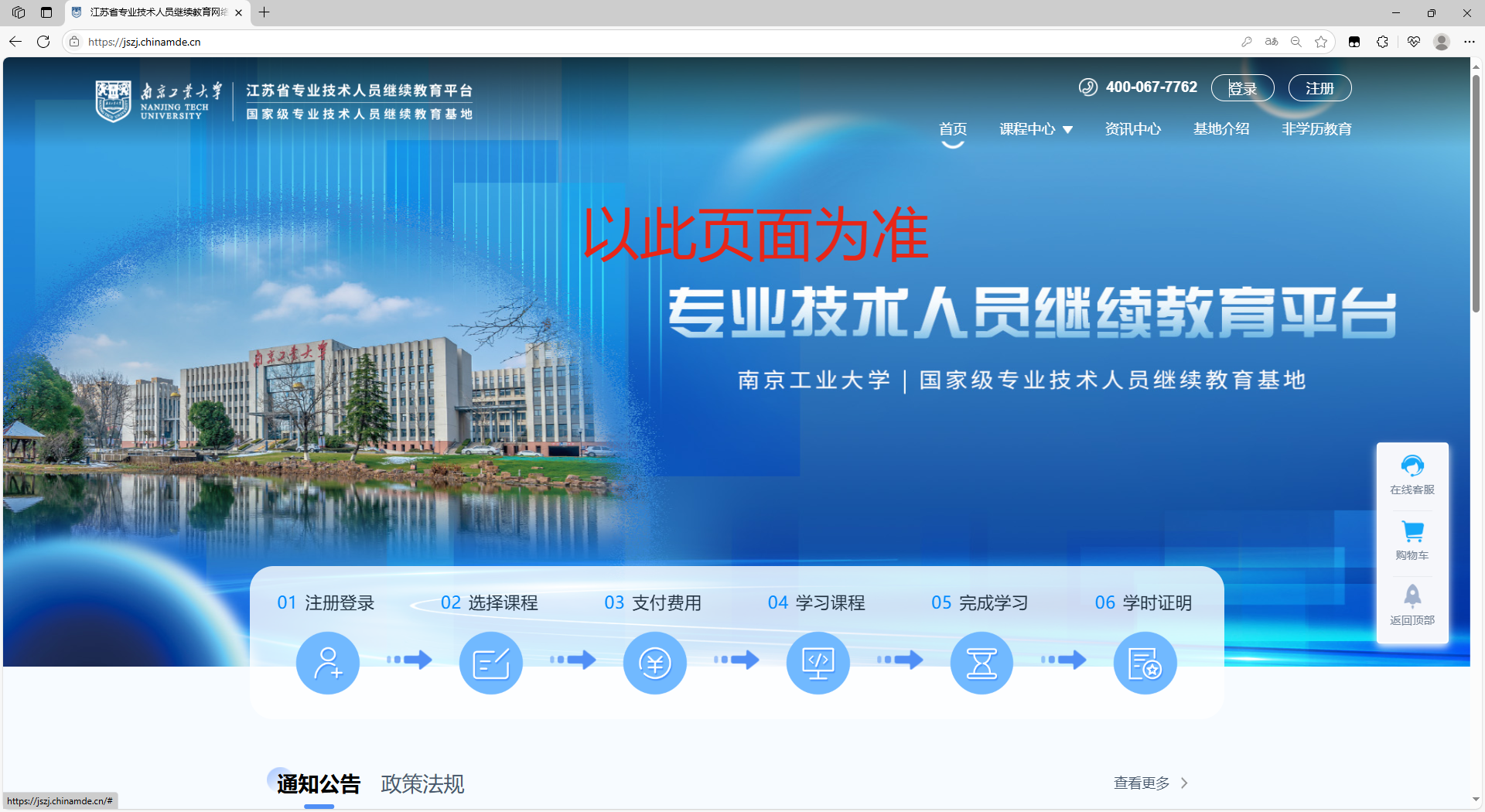
Task: Click the 02 选择课程 step label
Action: [x=490, y=603]
